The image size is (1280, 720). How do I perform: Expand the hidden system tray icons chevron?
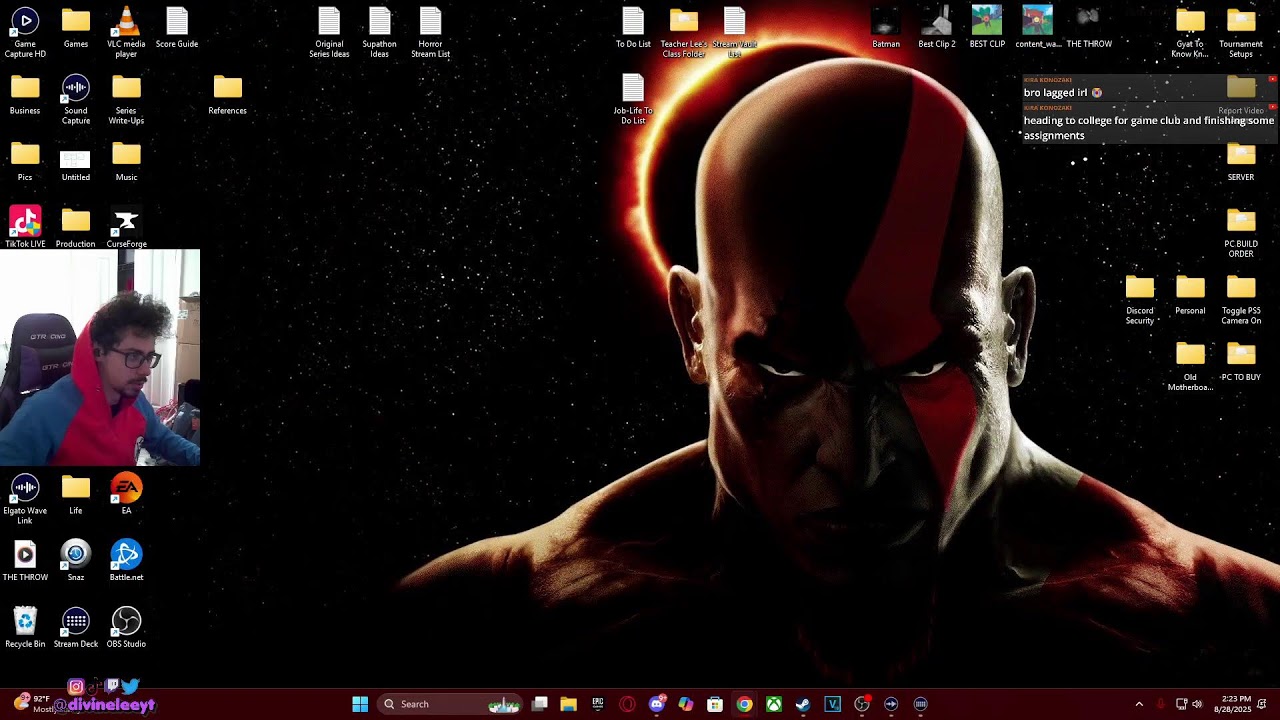1139,704
